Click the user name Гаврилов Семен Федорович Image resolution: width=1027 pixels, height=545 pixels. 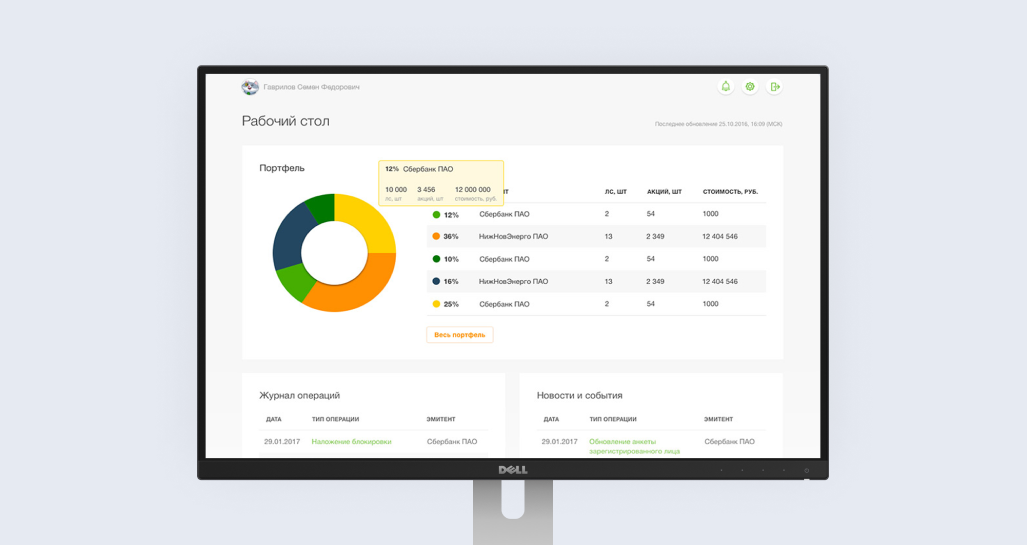(x=311, y=87)
